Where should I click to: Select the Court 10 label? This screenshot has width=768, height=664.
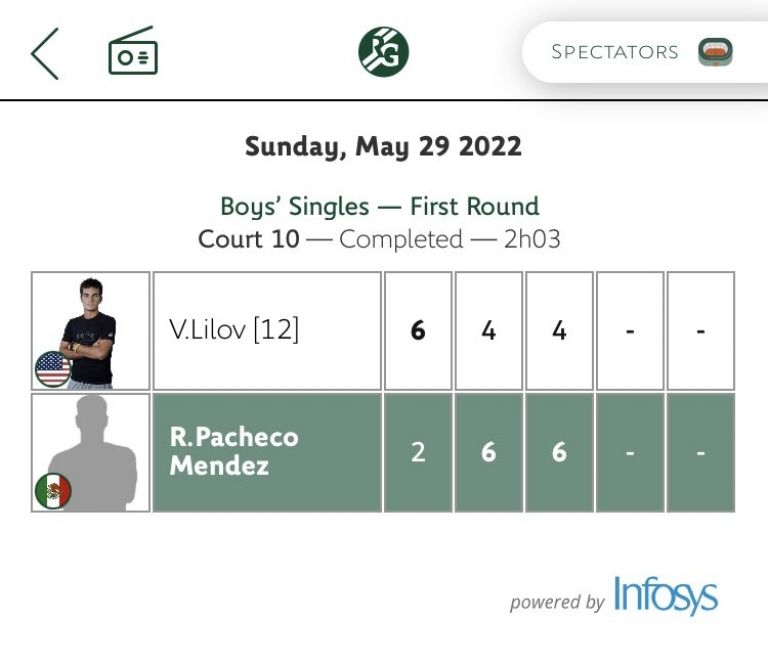[x=248, y=239]
